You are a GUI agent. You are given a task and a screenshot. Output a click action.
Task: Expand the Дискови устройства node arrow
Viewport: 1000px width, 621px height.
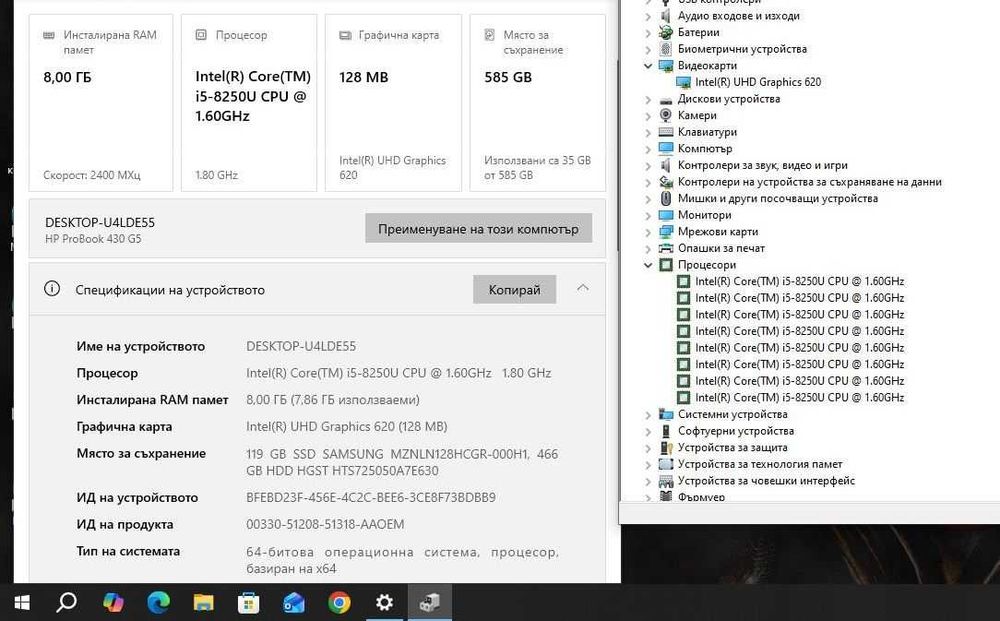pos(648,99)
